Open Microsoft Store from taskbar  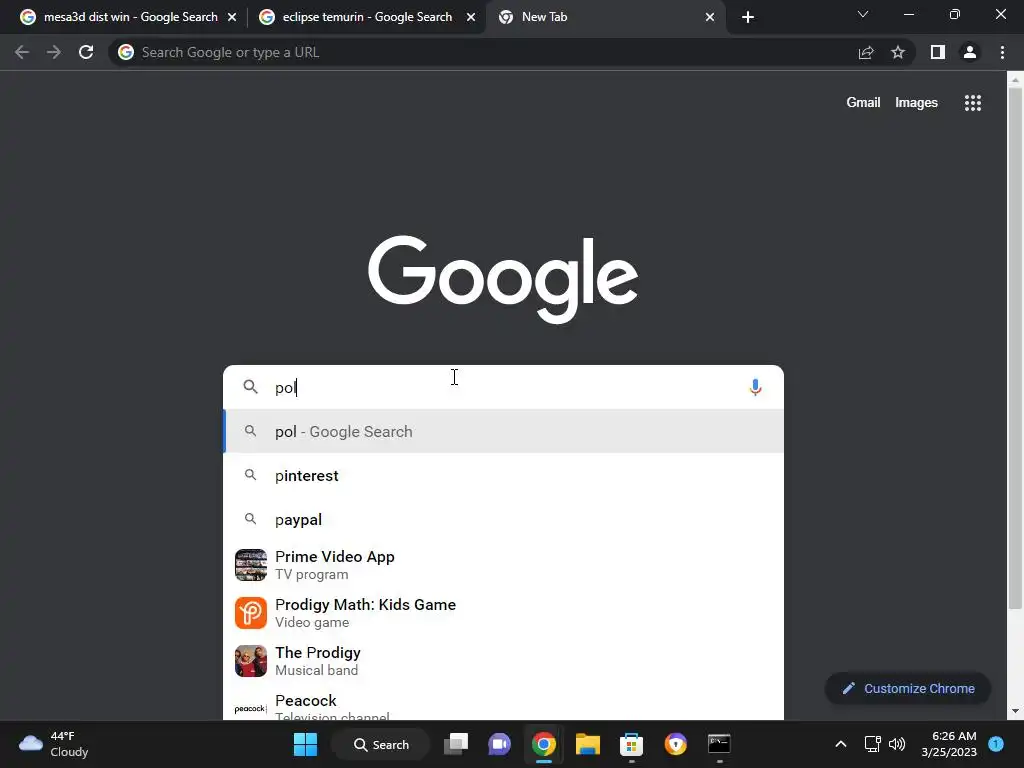[631, 744]
